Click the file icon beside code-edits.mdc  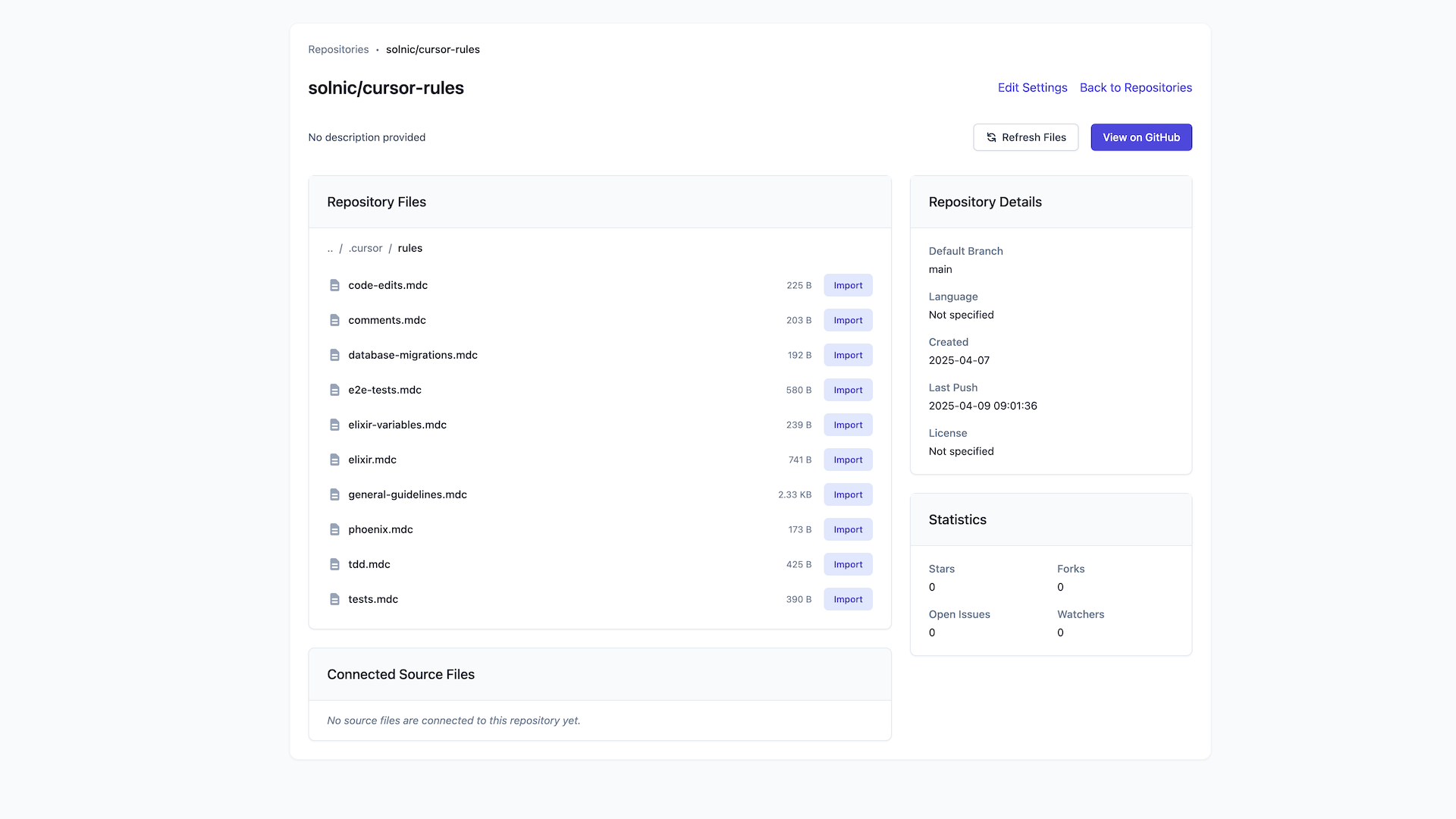coord(336,285)
